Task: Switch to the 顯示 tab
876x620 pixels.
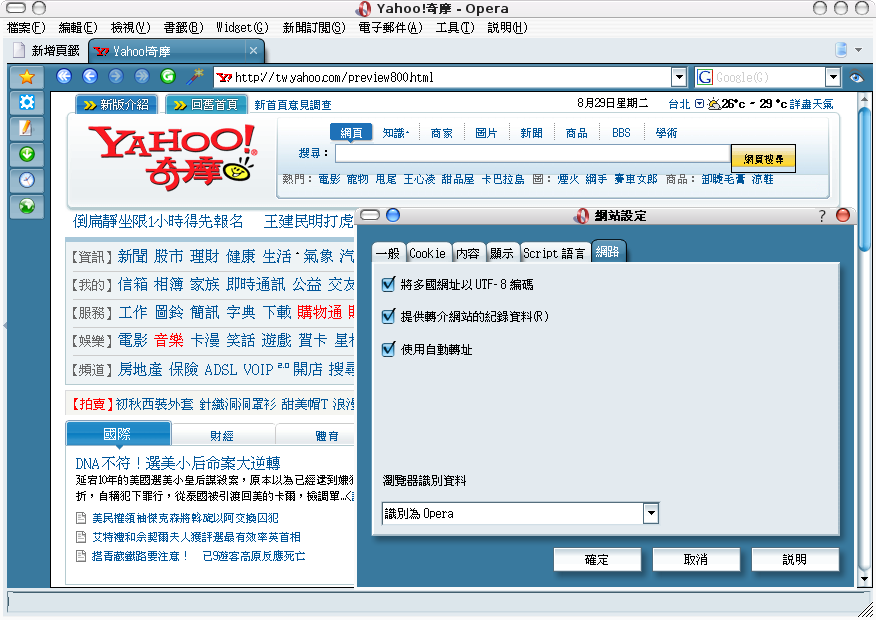Action: [502, 253]
